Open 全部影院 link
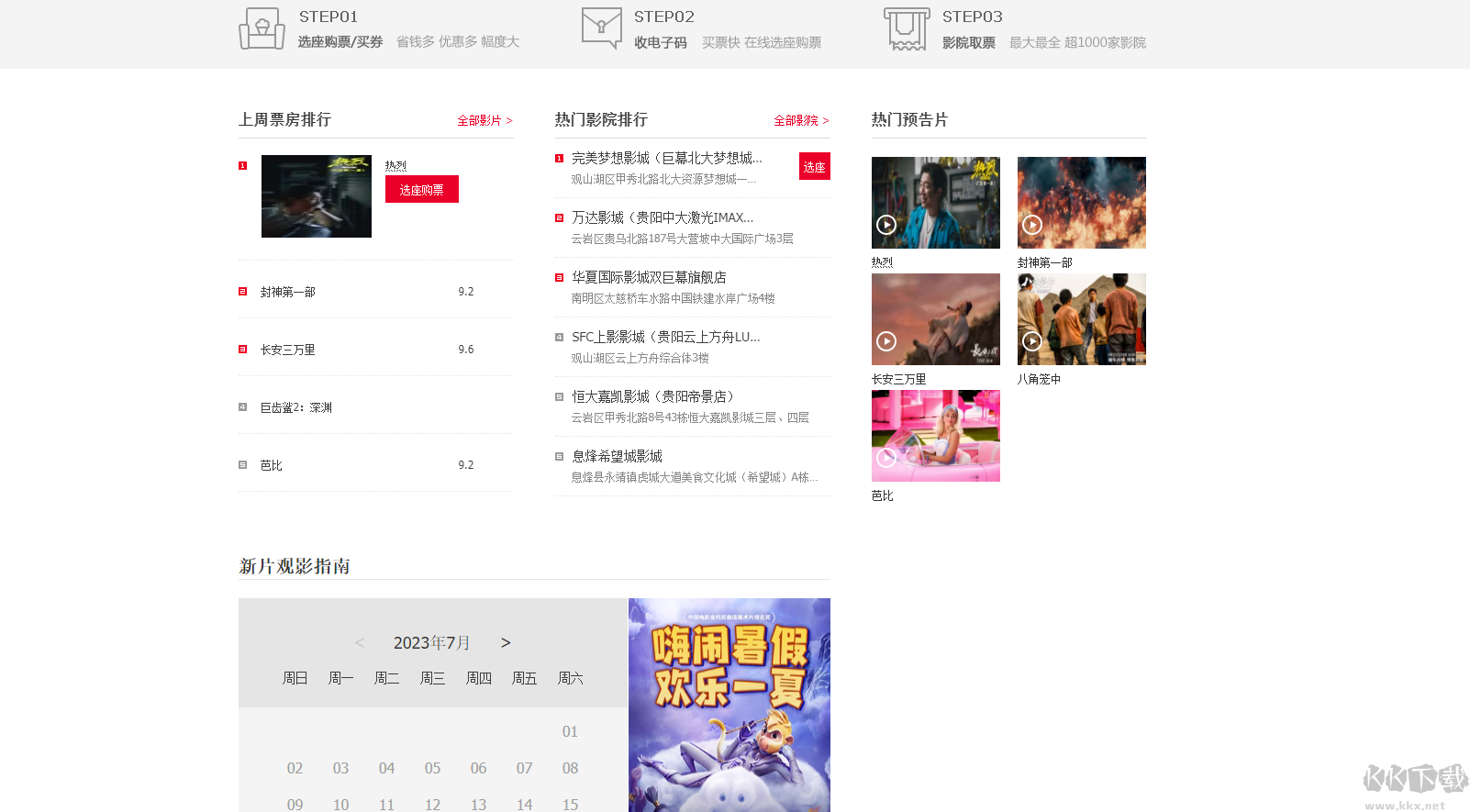The width and height of the screenshot is (1470, 812). [802, 120]
